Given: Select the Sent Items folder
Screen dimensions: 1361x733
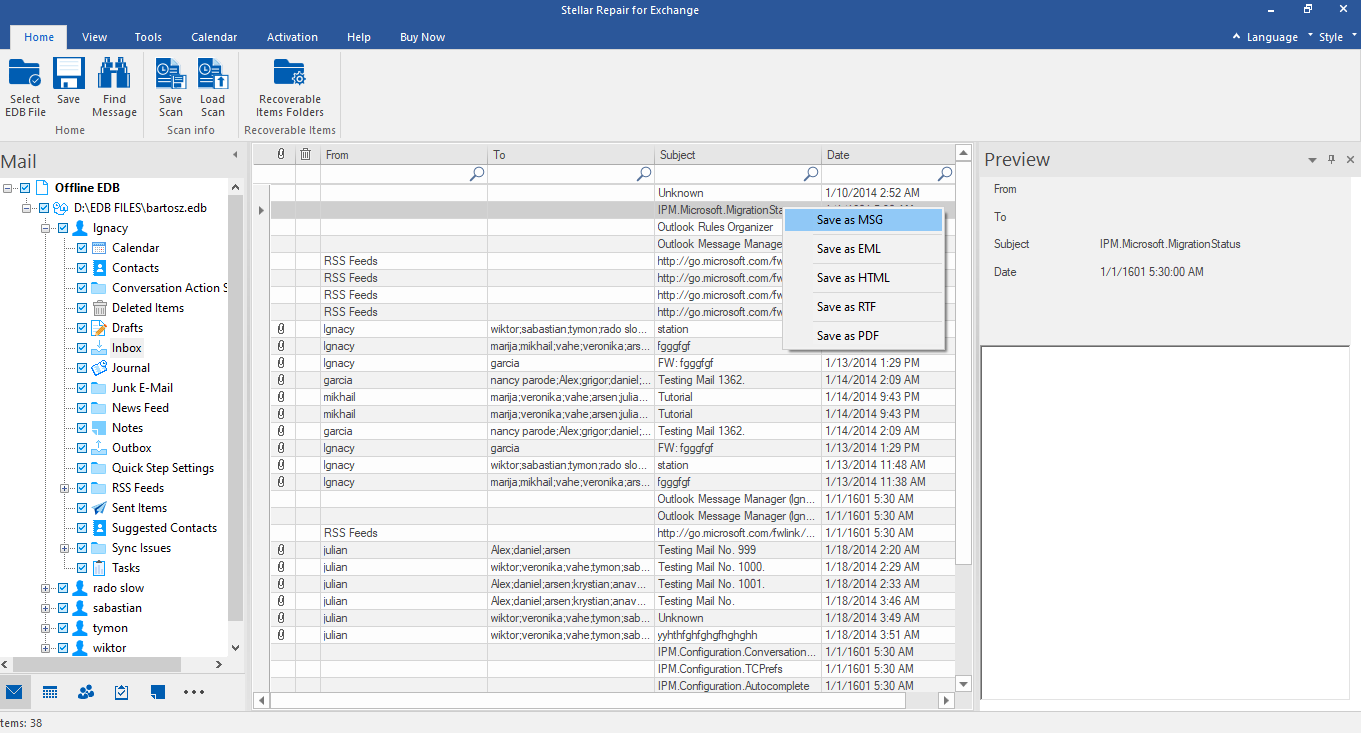Looking at the screenshot, I should coord(139,508).
